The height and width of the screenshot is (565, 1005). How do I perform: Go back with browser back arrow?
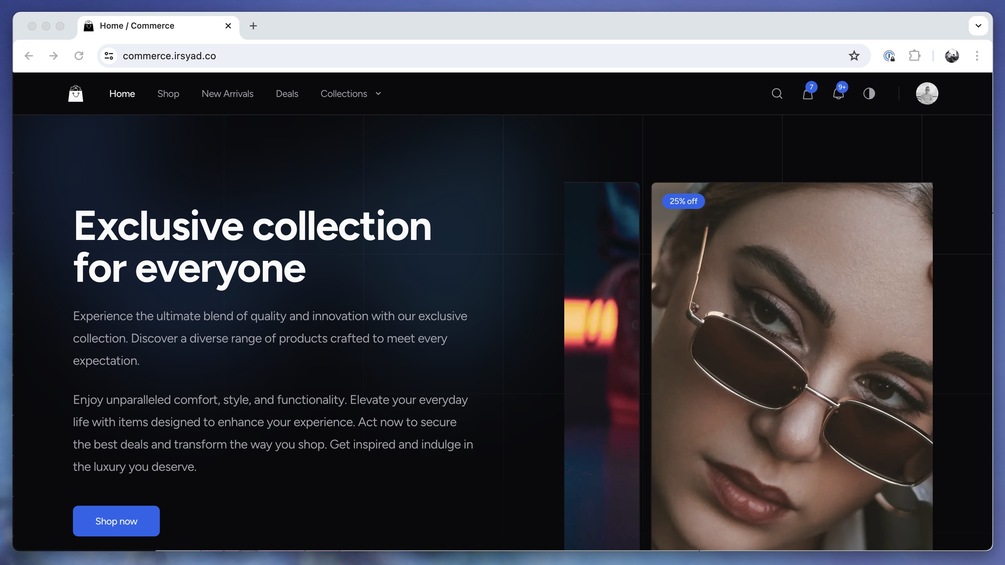click(29, 56)
